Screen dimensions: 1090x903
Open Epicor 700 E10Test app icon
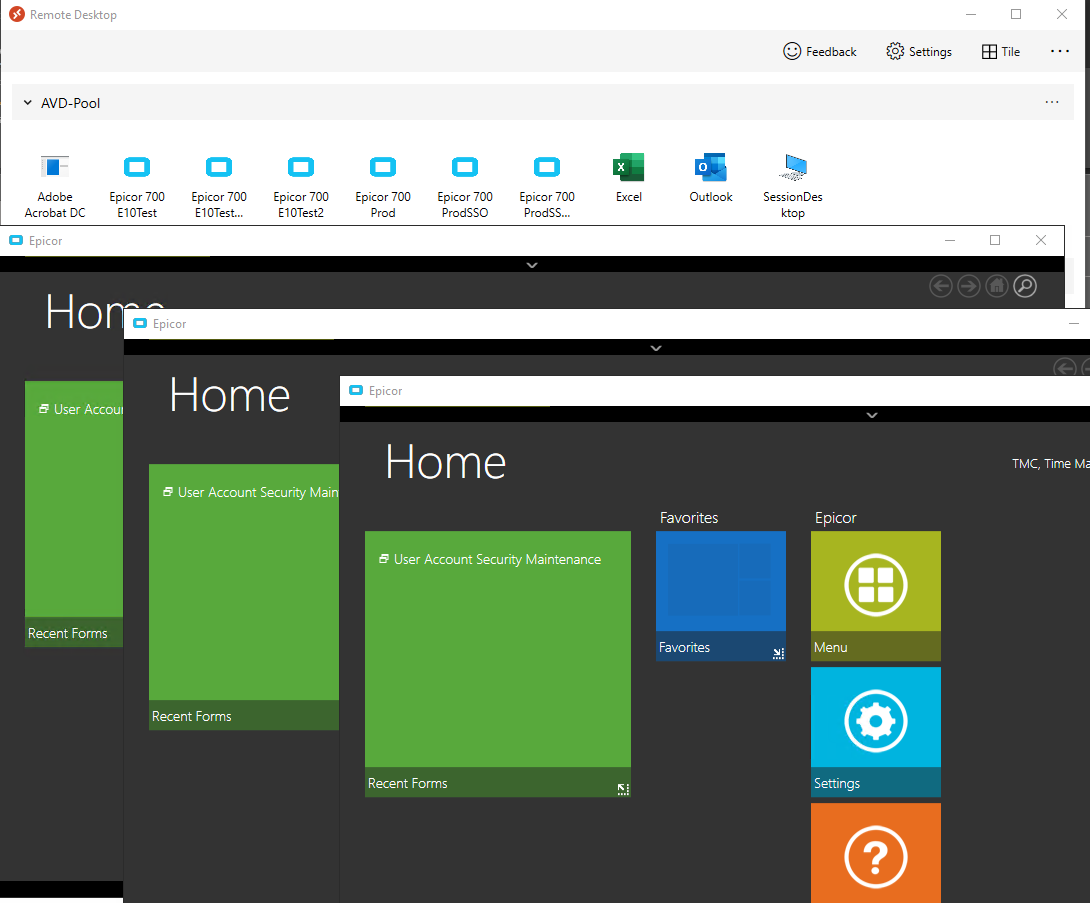(x=137, y=186)
